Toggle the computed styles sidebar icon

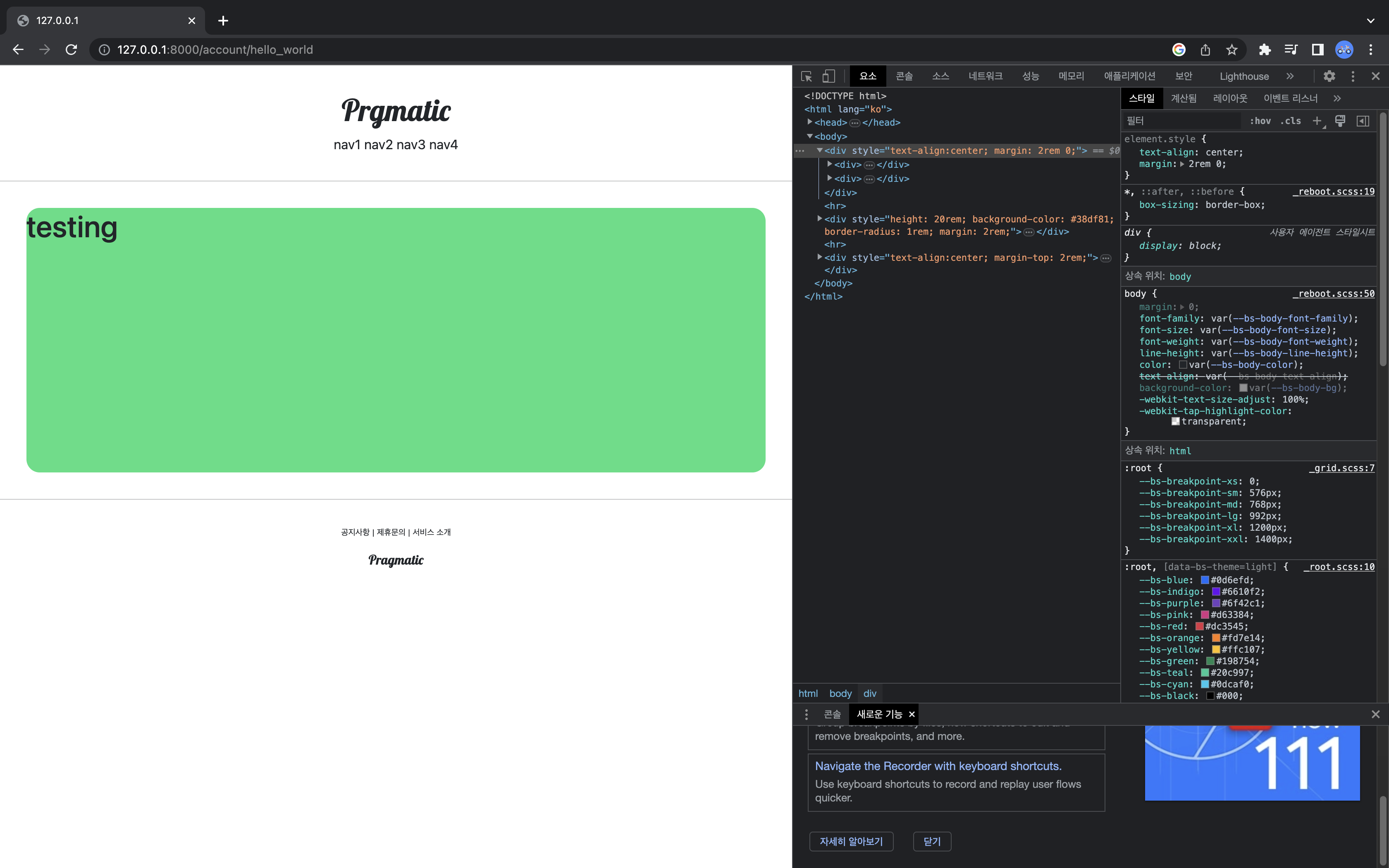tap(1363, 121)
